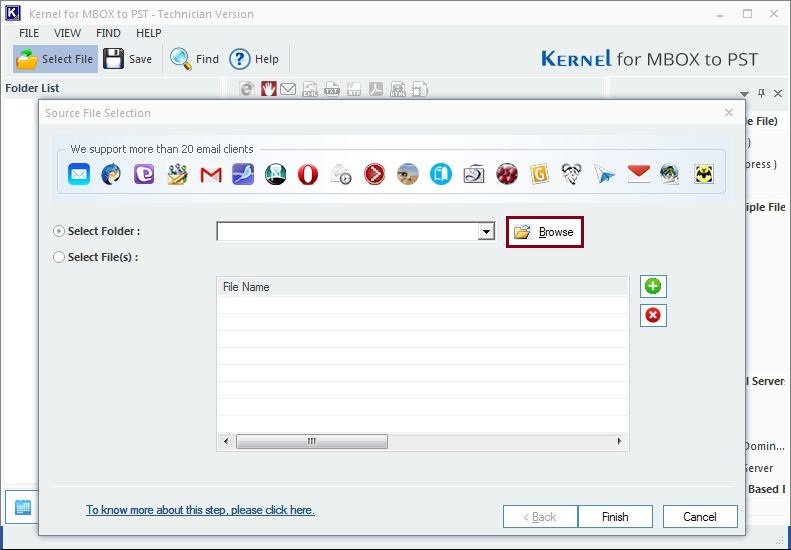791x550 pixels.
Task: Click the file list horizontal scrollbar thumb
Action: click(x=312, y=442)
